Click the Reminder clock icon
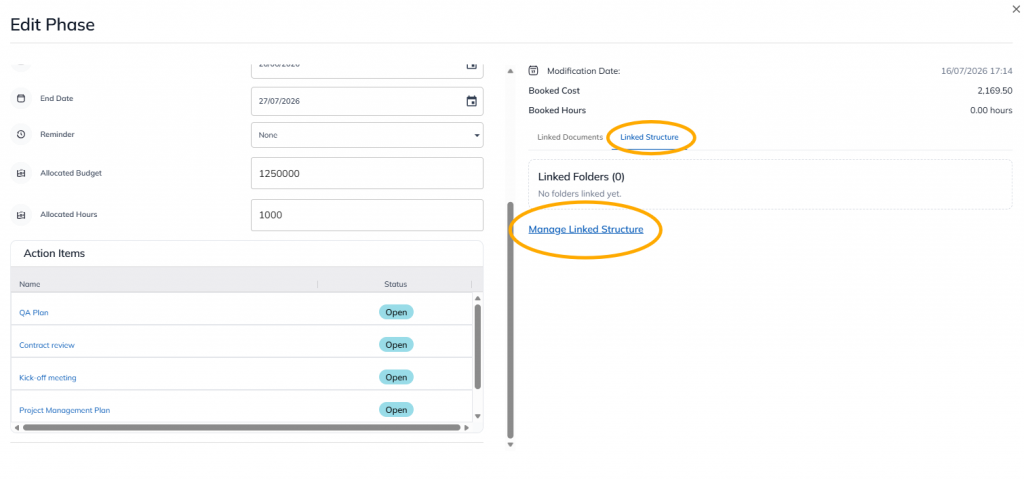This screenshot has height=480, width=1024. click(21, 134)
